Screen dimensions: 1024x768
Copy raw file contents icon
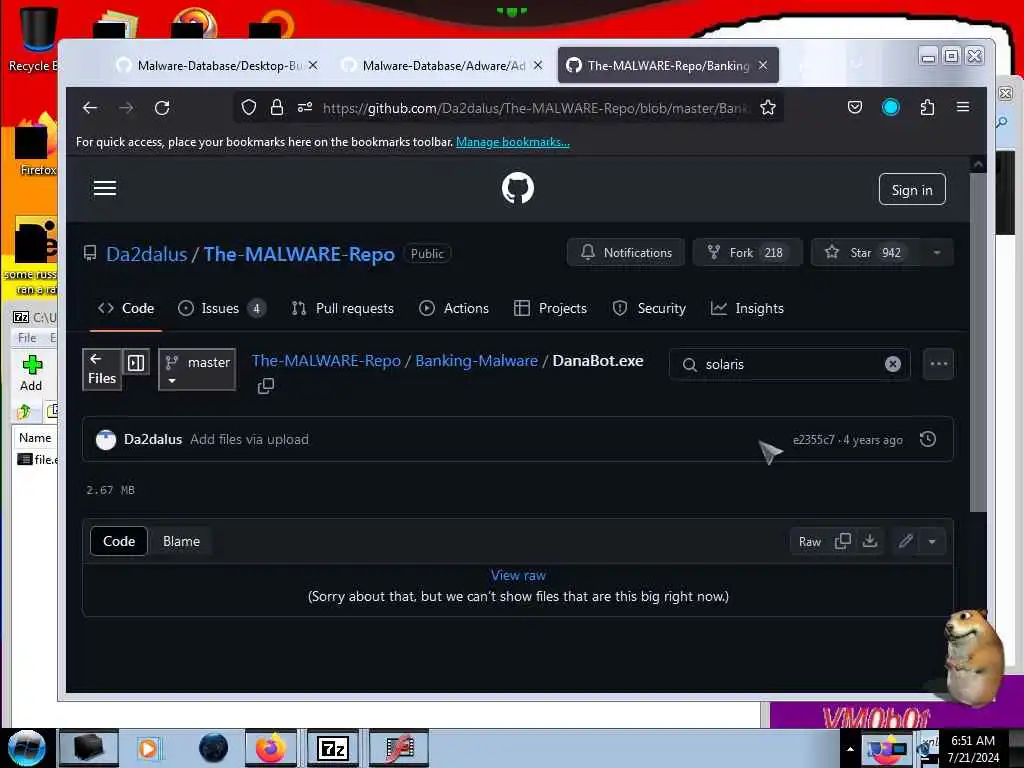click(x=842, y=541)
